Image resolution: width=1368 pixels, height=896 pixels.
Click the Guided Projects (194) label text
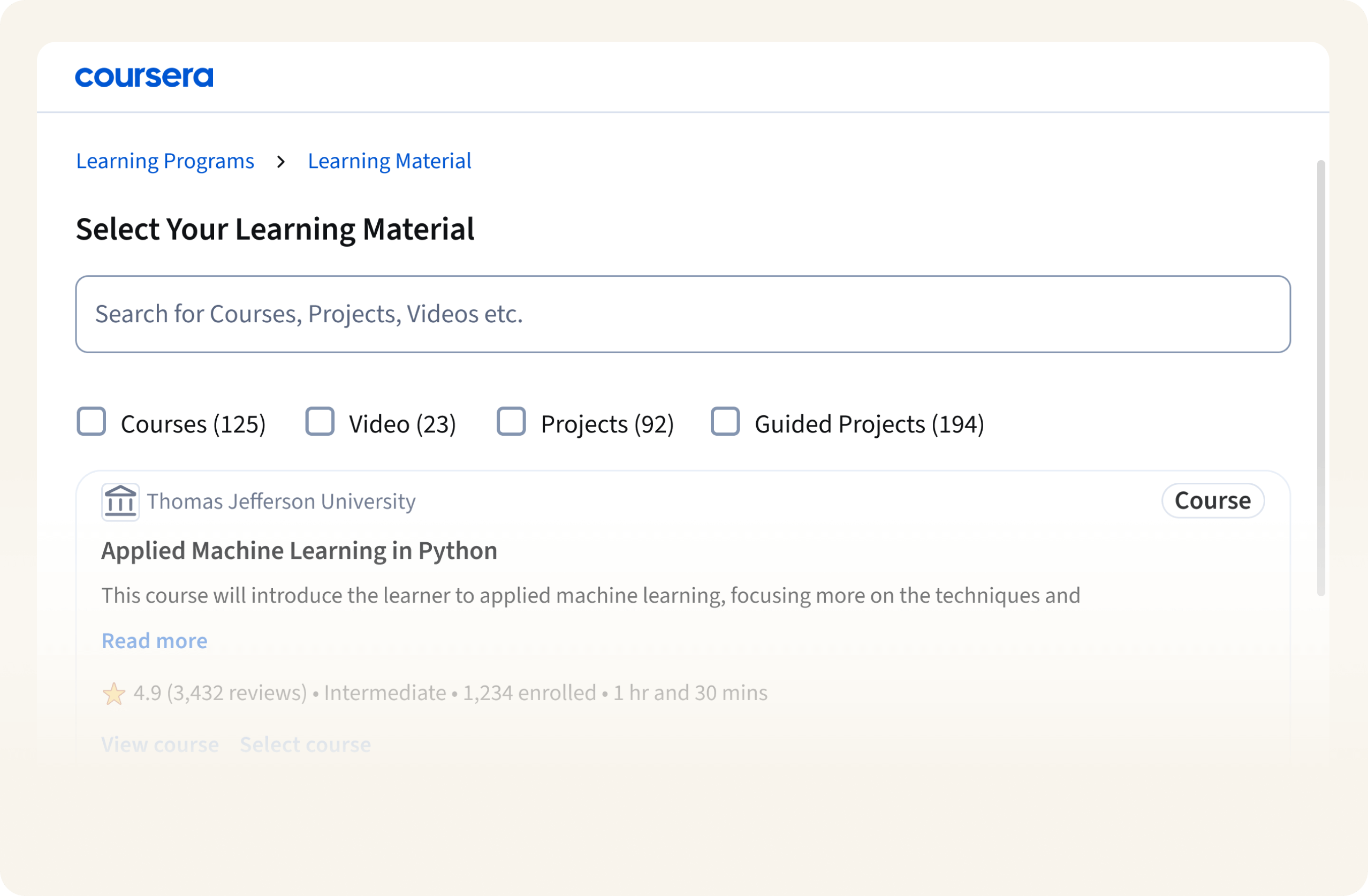click(x=869, y=424)
